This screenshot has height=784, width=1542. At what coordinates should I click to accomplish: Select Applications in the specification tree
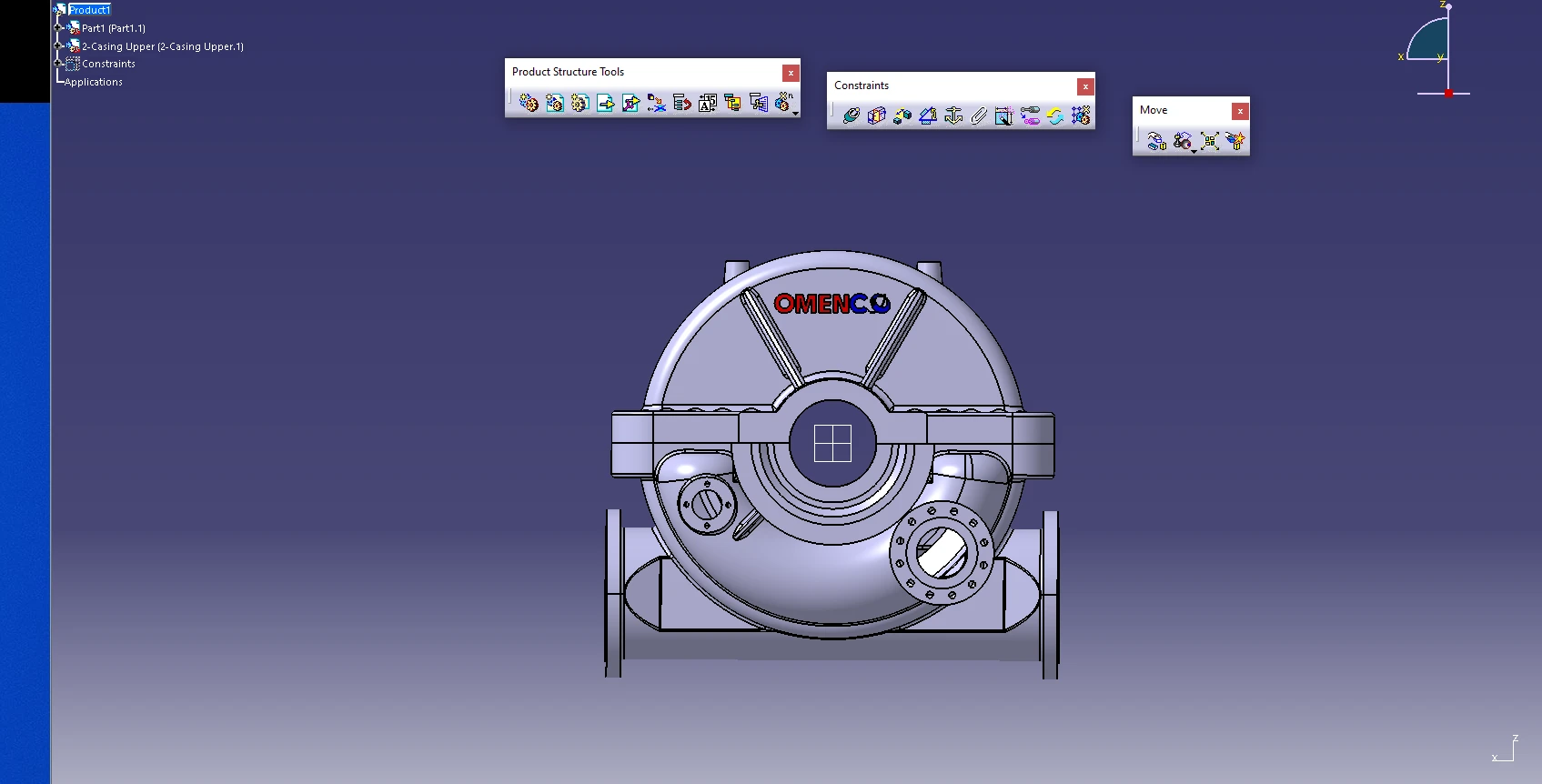tap(93, 82)
